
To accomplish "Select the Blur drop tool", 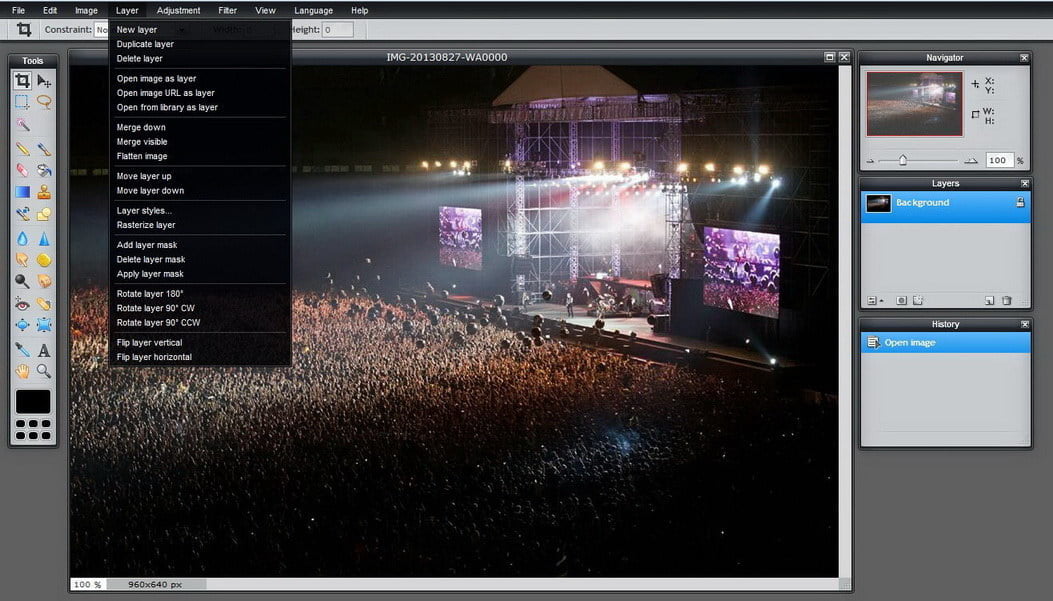I will [x=22, y=238].
